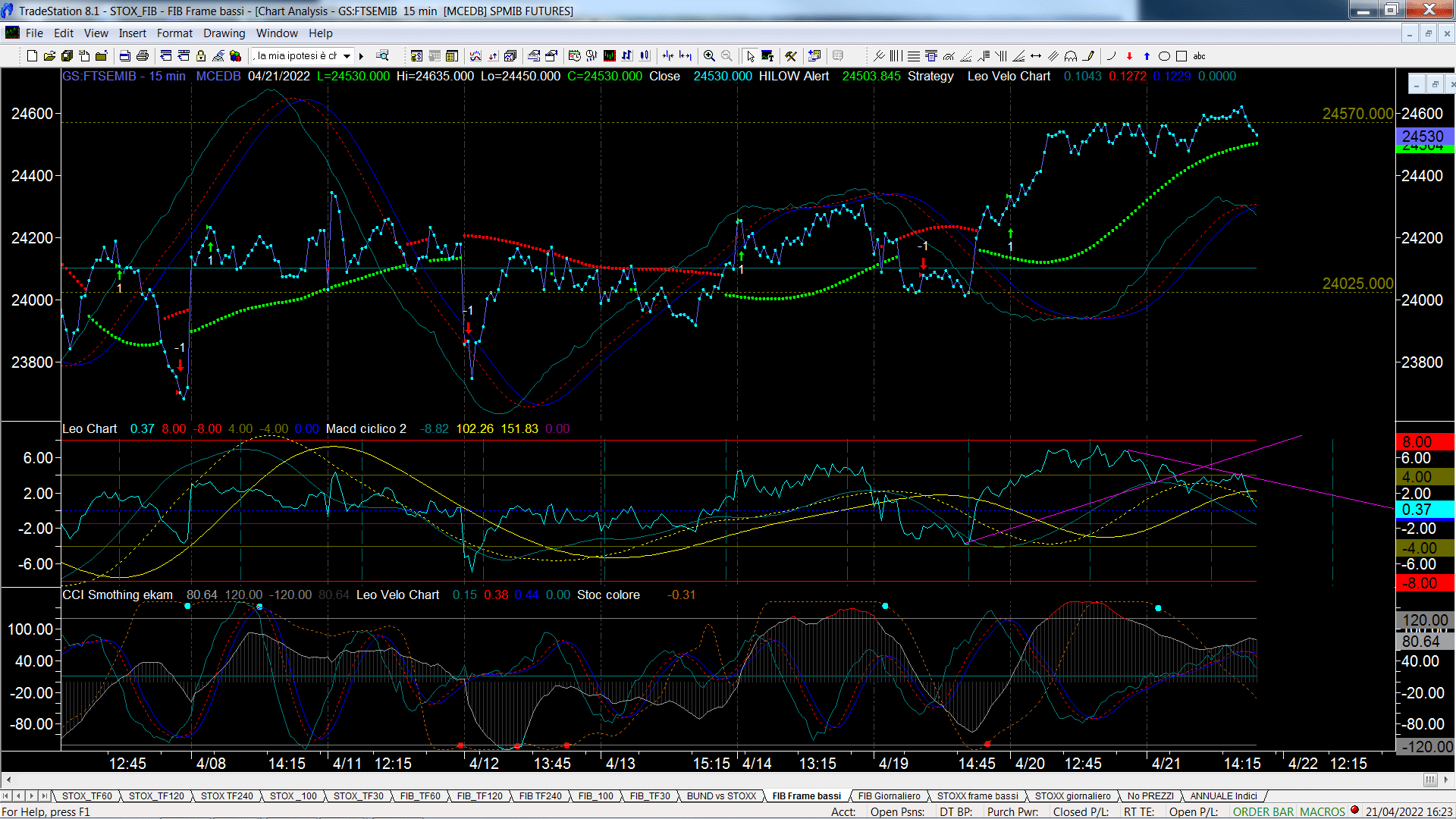Select the chart text tool icon
Viewport: 1456px width, 819px height.
767,56
